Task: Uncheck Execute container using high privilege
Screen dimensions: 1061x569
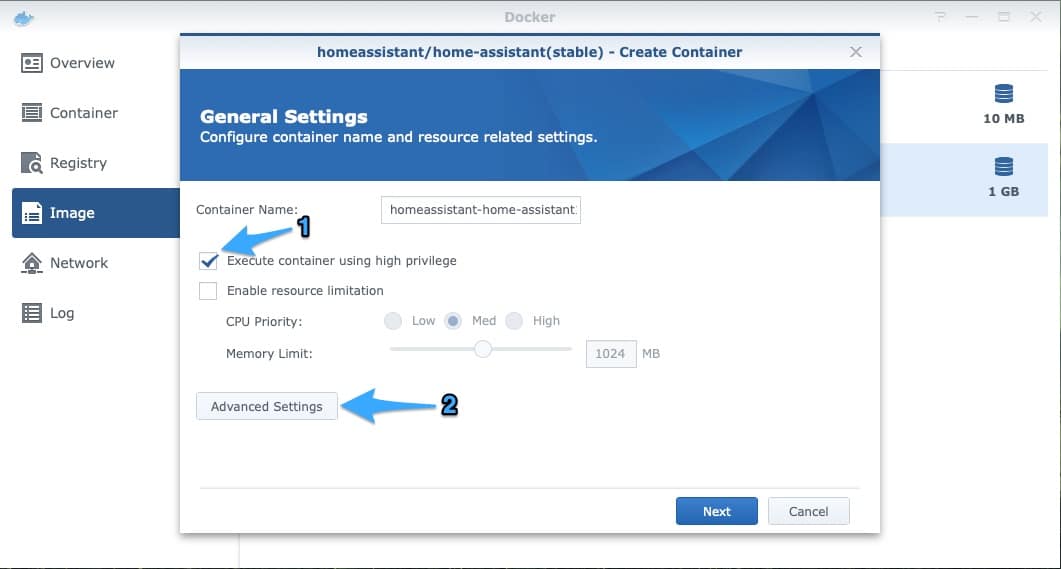Action: tap(208, 261)
